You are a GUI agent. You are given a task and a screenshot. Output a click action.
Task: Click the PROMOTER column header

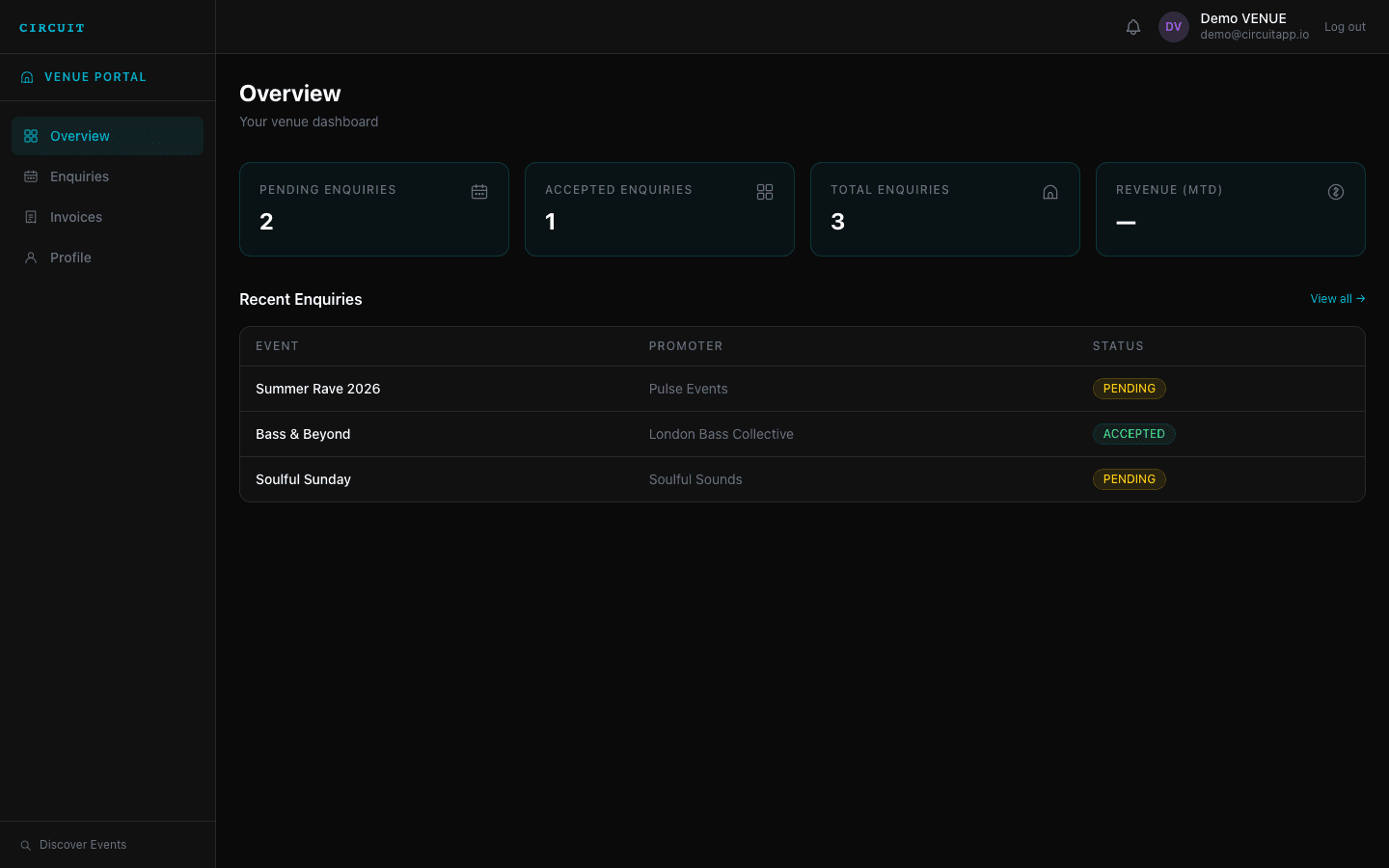tap(686, 346)
